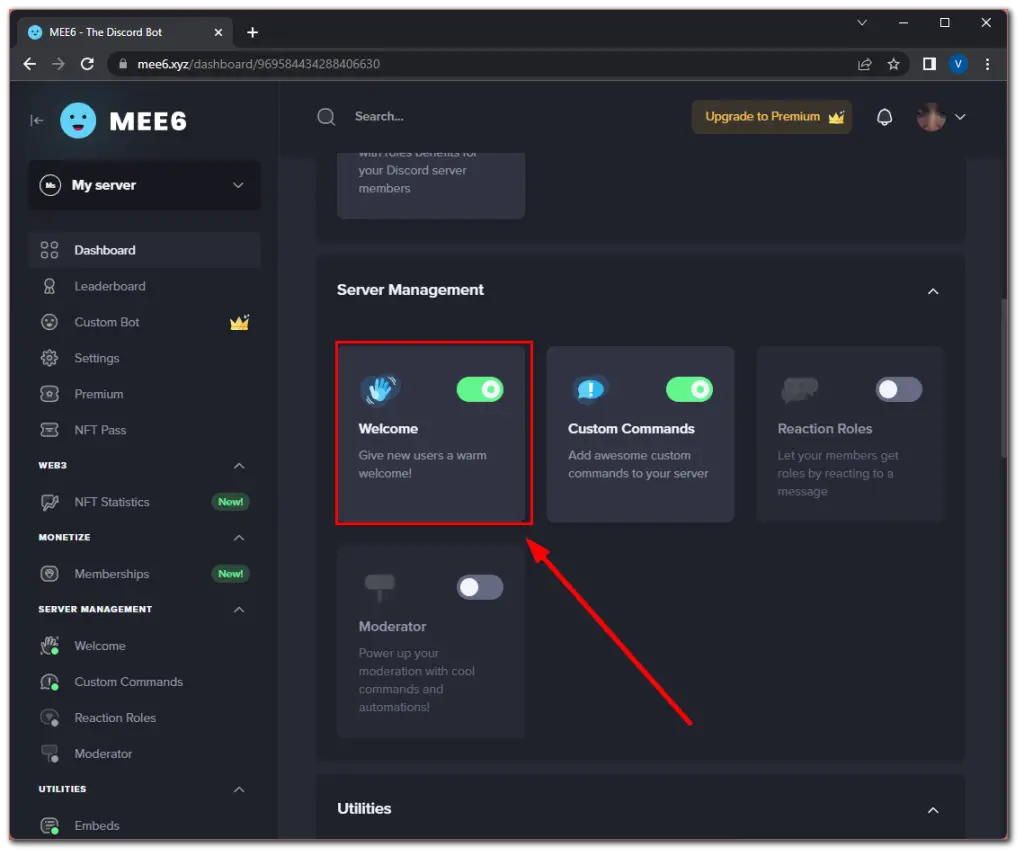Turn on the Moderator plugin toggle

(x=479, y=587)
